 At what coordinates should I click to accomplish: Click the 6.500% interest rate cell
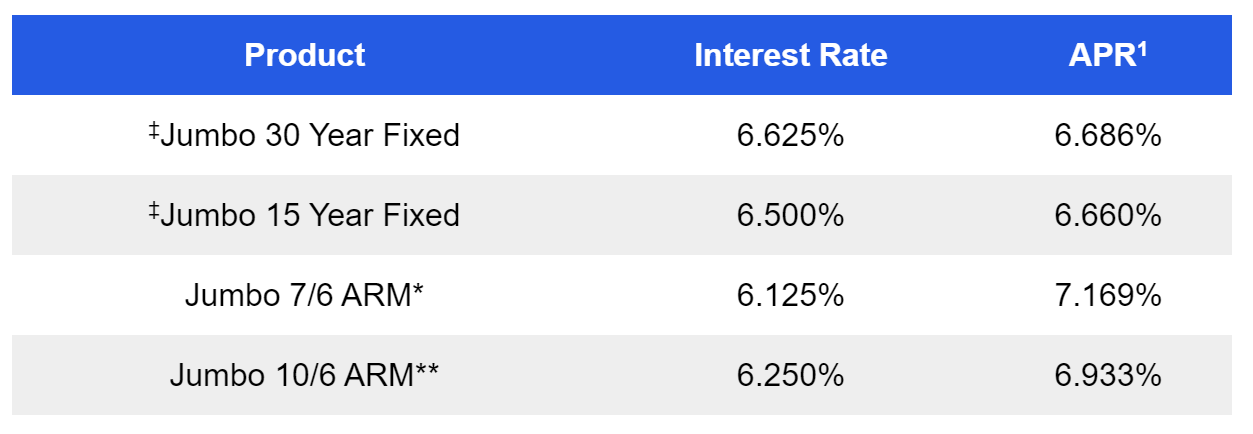click(x=790, y=215)
